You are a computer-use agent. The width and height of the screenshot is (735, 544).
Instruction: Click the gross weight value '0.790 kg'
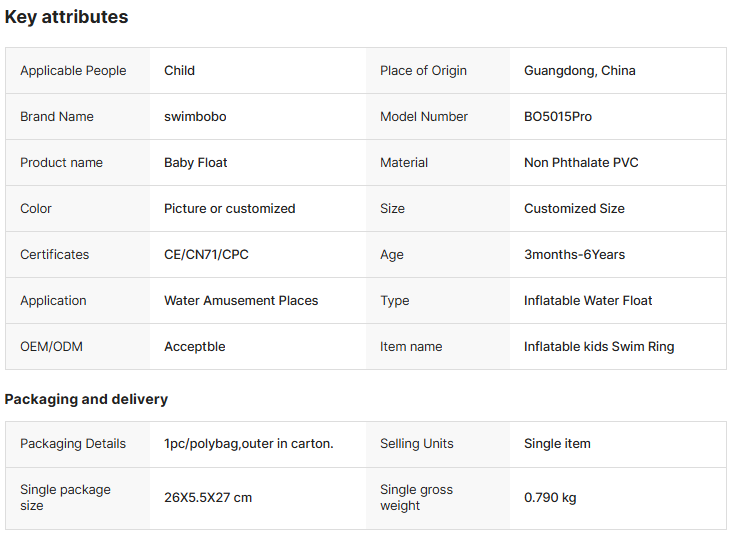[550, 498]
